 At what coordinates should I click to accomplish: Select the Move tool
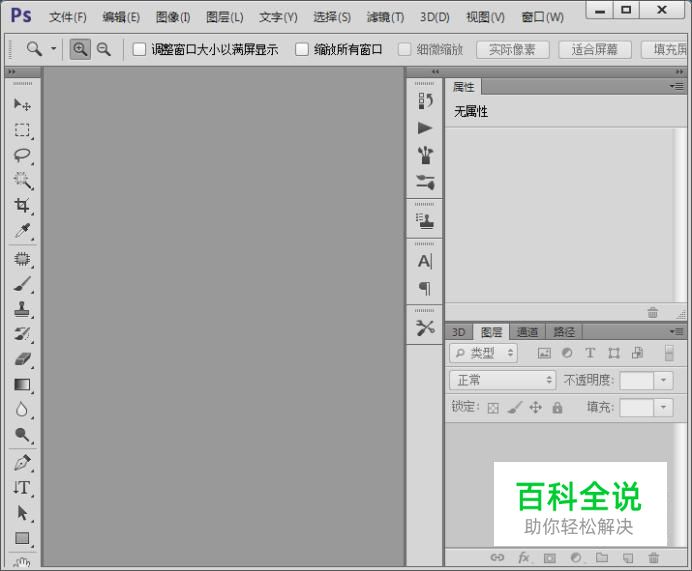click(x=22, y=105)
